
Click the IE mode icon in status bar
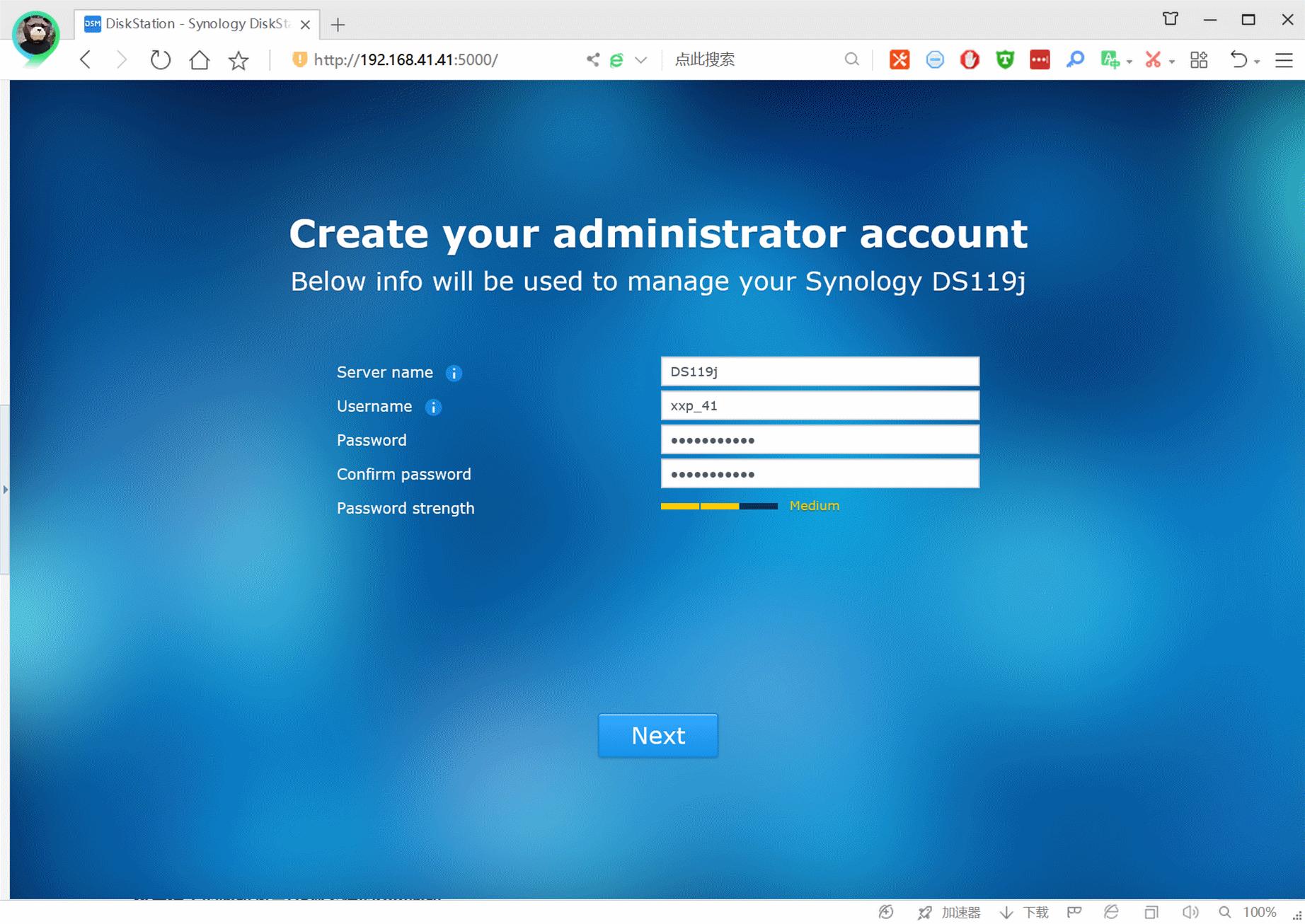[1111, 913]
